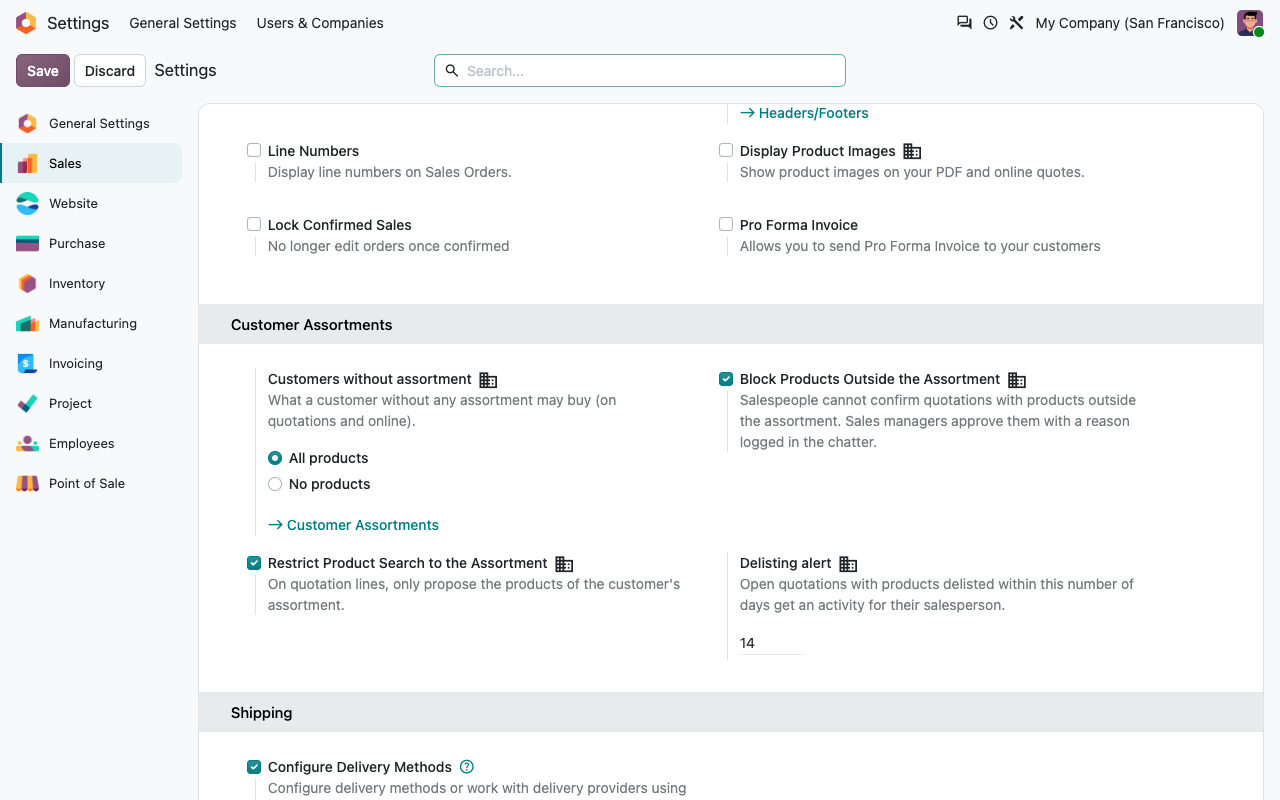Select Manufacturing settings in the sidebar
This screenshot has width=1280, height=800.
click(x=91, y=323)
